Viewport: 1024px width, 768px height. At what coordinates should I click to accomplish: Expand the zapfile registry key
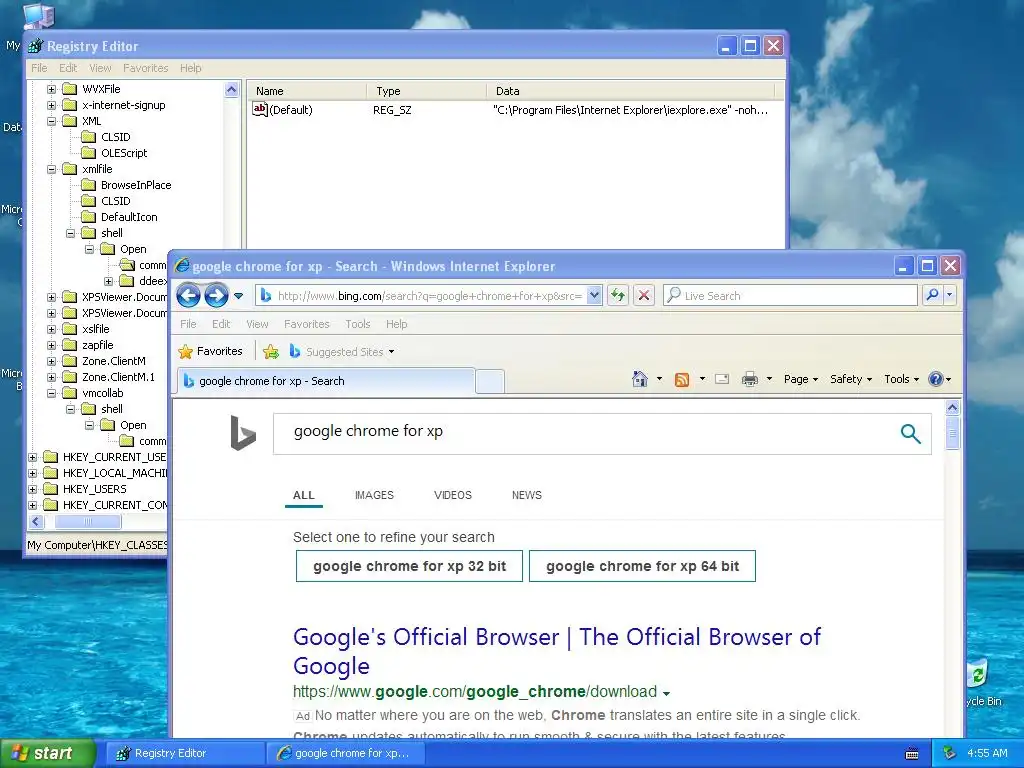click(x=52, y=345)
